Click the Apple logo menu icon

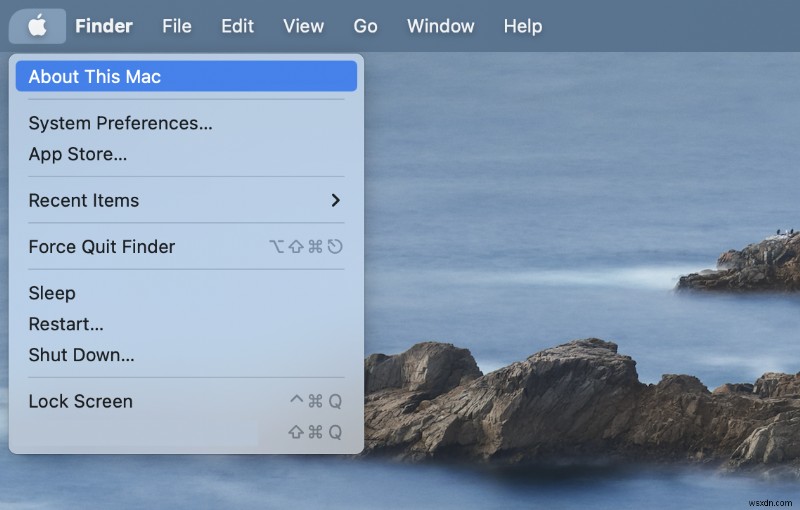(37, 26)
